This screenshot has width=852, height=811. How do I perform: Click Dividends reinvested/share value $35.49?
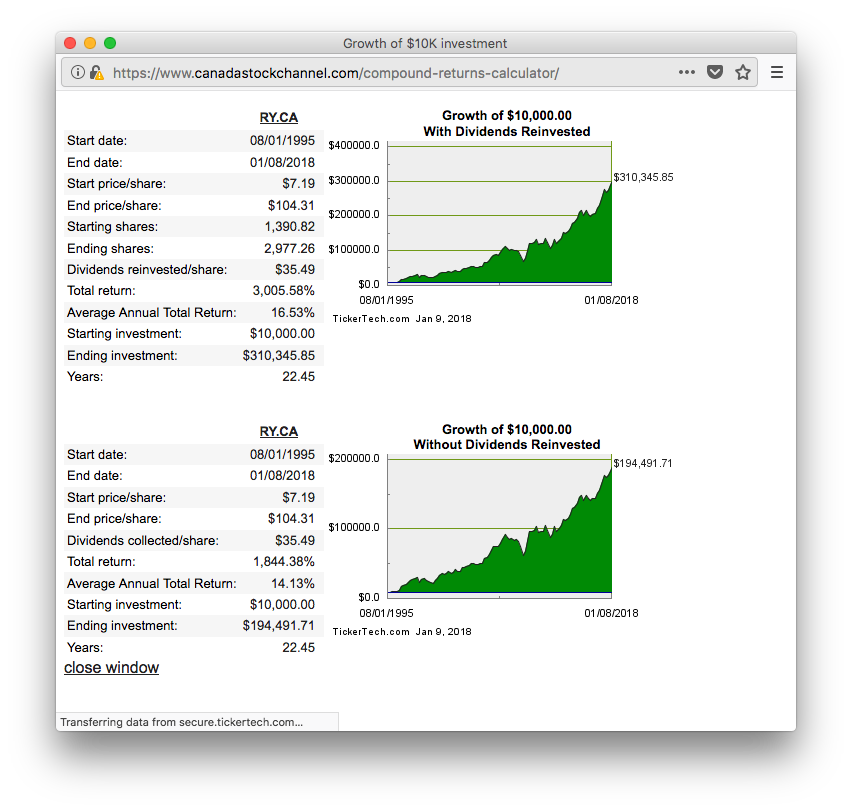tap(295, 269)
